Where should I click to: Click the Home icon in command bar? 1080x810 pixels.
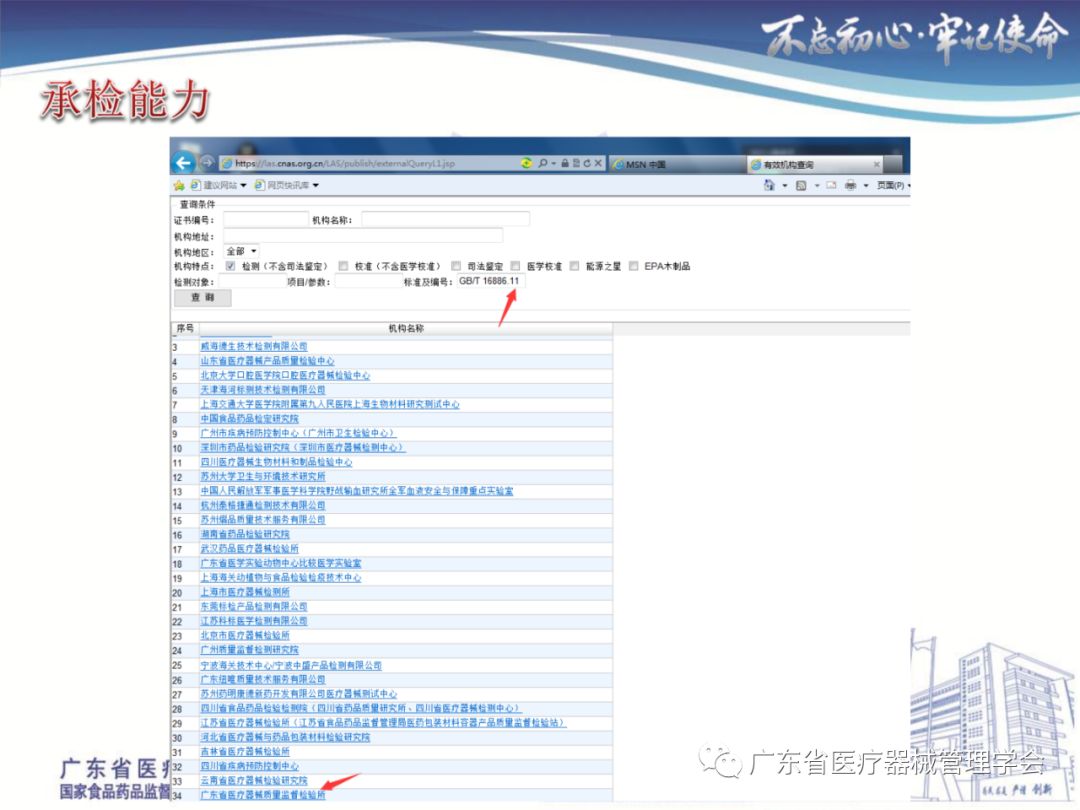[x=769, y=185]
